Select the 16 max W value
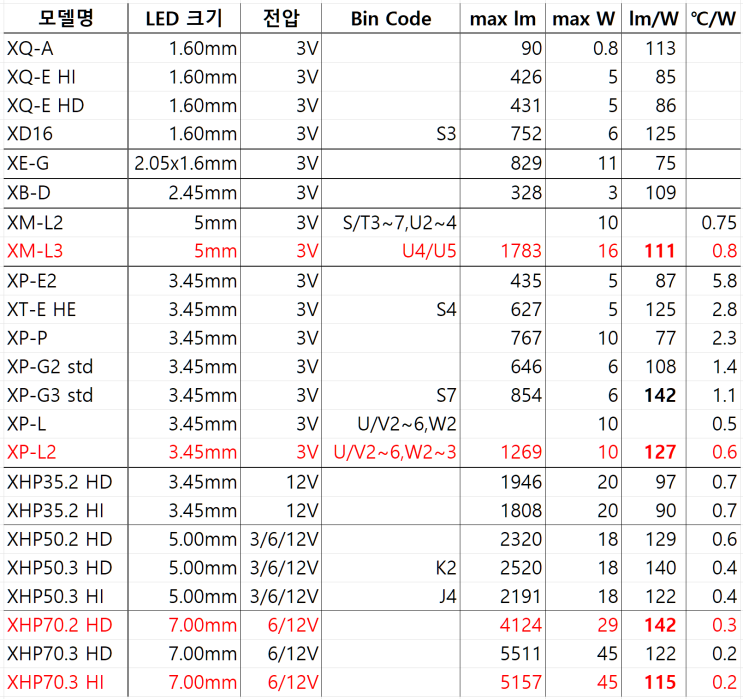743x699 pixels. 608,251
